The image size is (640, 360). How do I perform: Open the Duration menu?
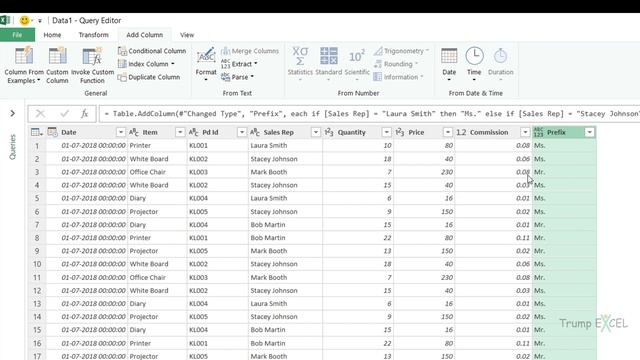500,63
